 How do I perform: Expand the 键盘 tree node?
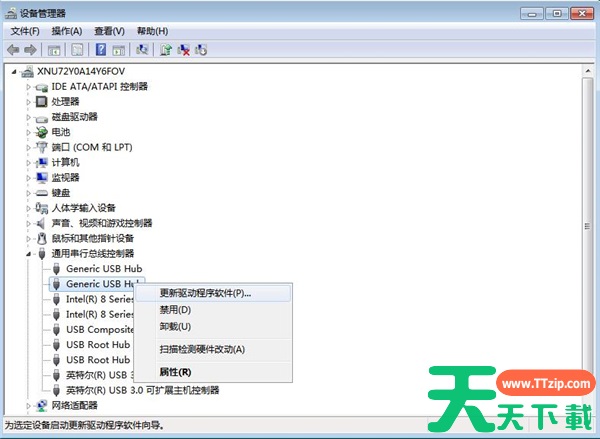pos(28,193)
